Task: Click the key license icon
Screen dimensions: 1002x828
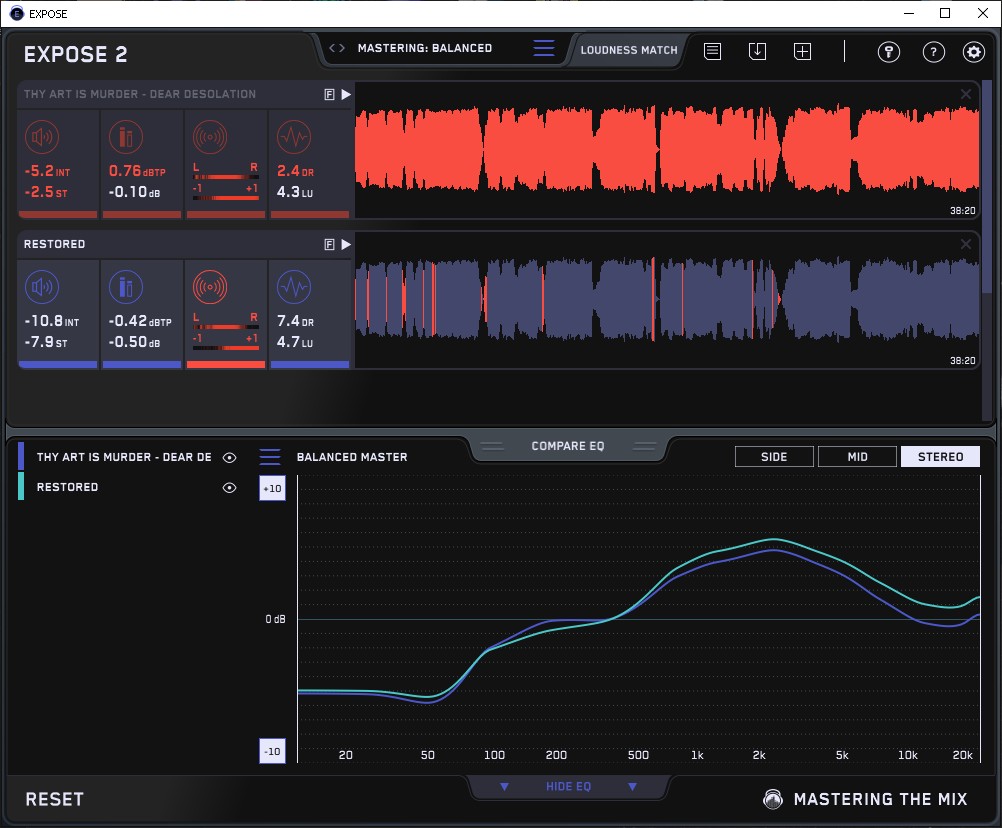Action: click(889, 52)
